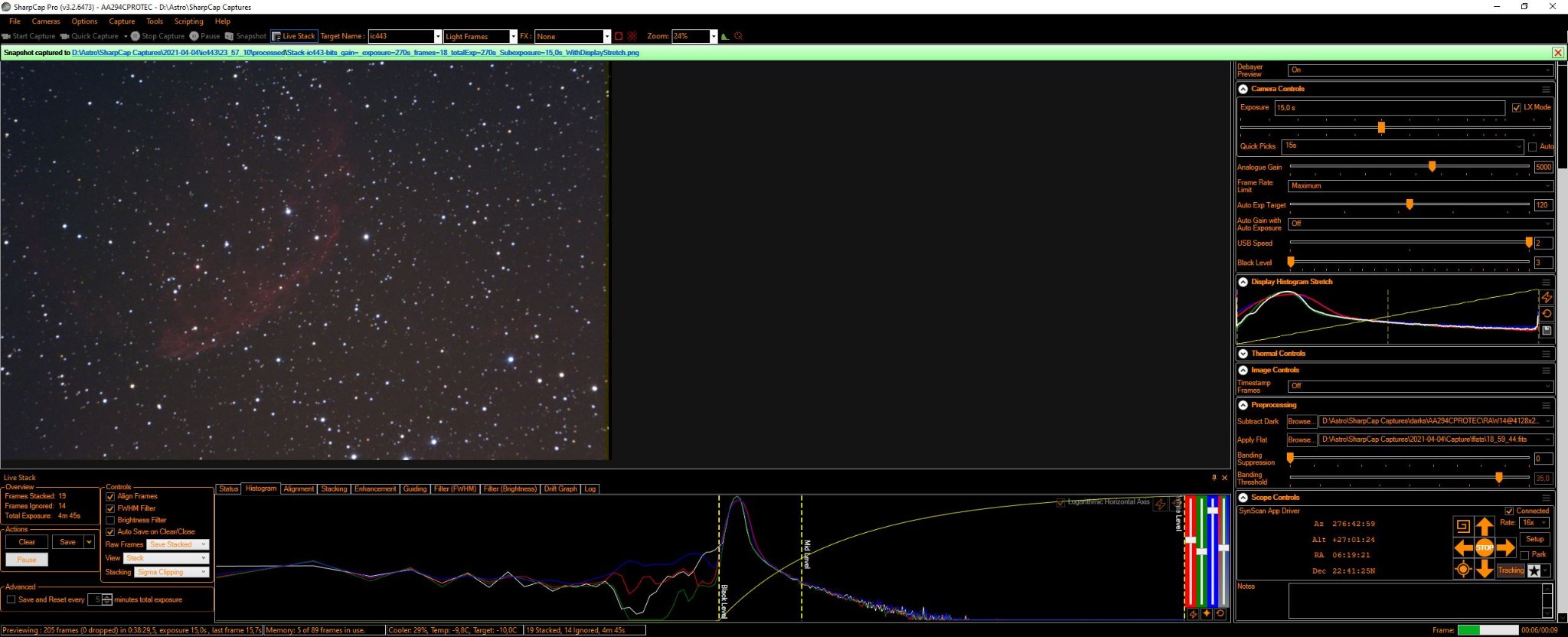
Task: Slew telescope down with the down arrow
Action: pyautogui.click(x=1485, y=569)
